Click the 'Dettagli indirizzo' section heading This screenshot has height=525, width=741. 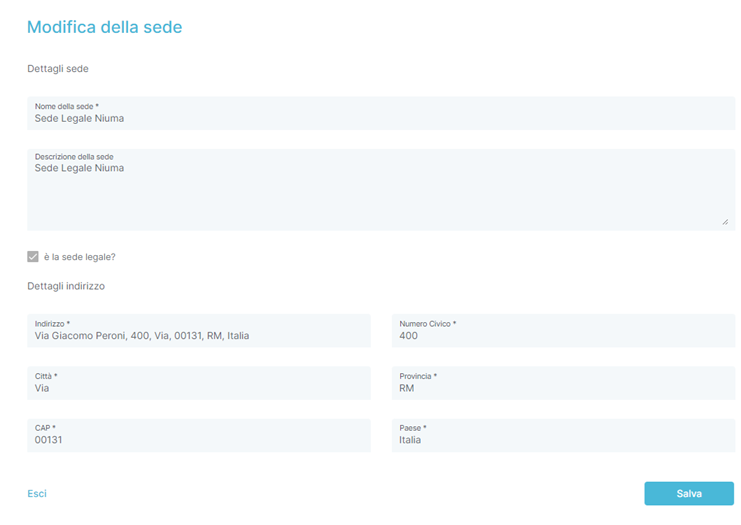coord(66,286)
